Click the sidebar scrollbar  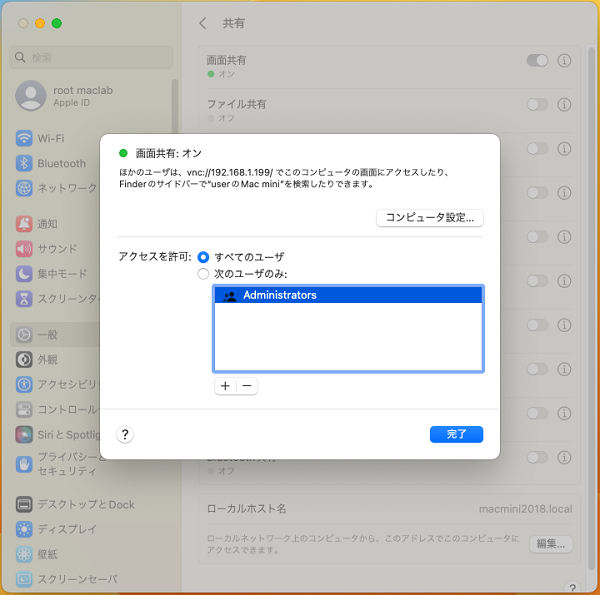[175, 107]
